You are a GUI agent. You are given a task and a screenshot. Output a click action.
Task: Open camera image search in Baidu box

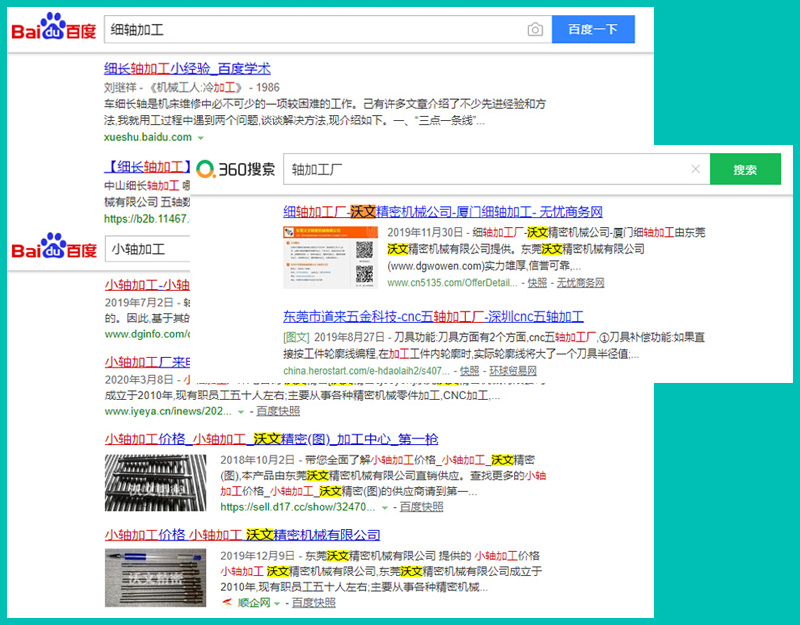coord(535,30)
